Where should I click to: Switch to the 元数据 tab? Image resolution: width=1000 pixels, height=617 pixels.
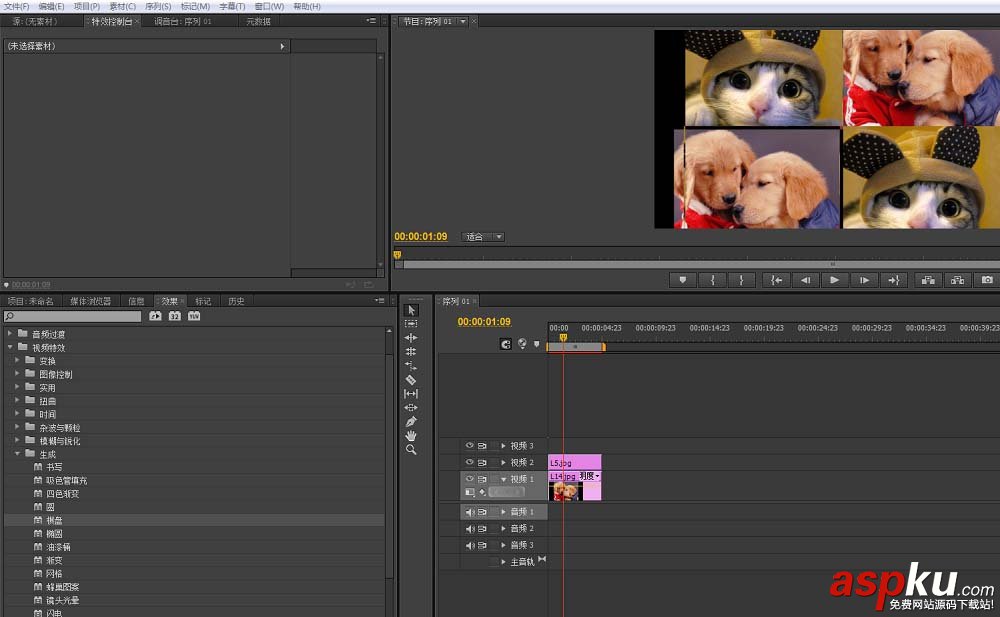(x=258, y=21)
